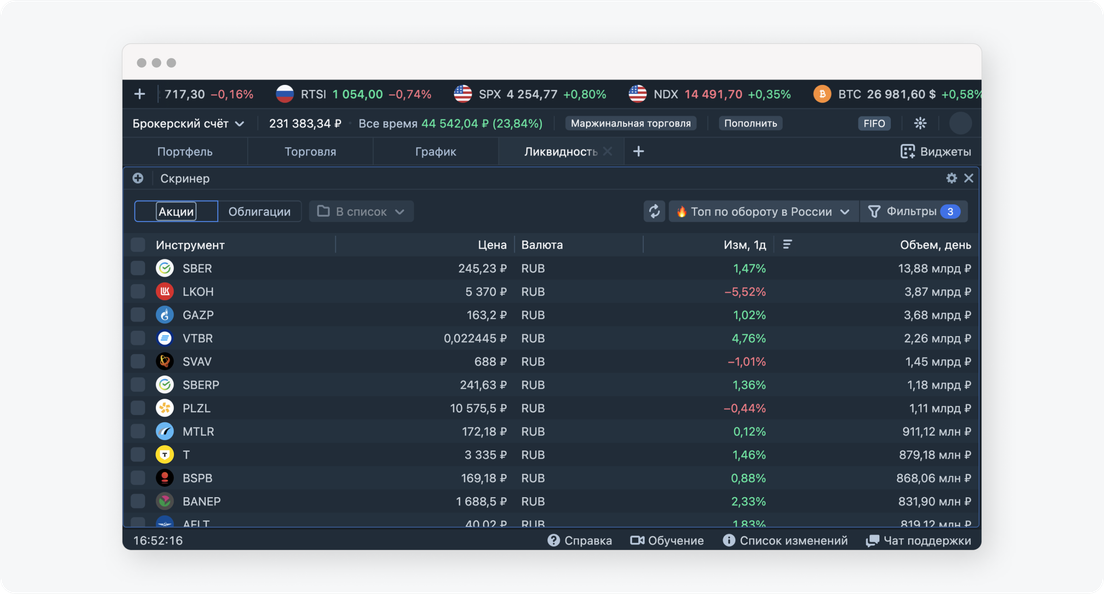
Task: Click the NDX US flag icon
Action: pos(637,94)
